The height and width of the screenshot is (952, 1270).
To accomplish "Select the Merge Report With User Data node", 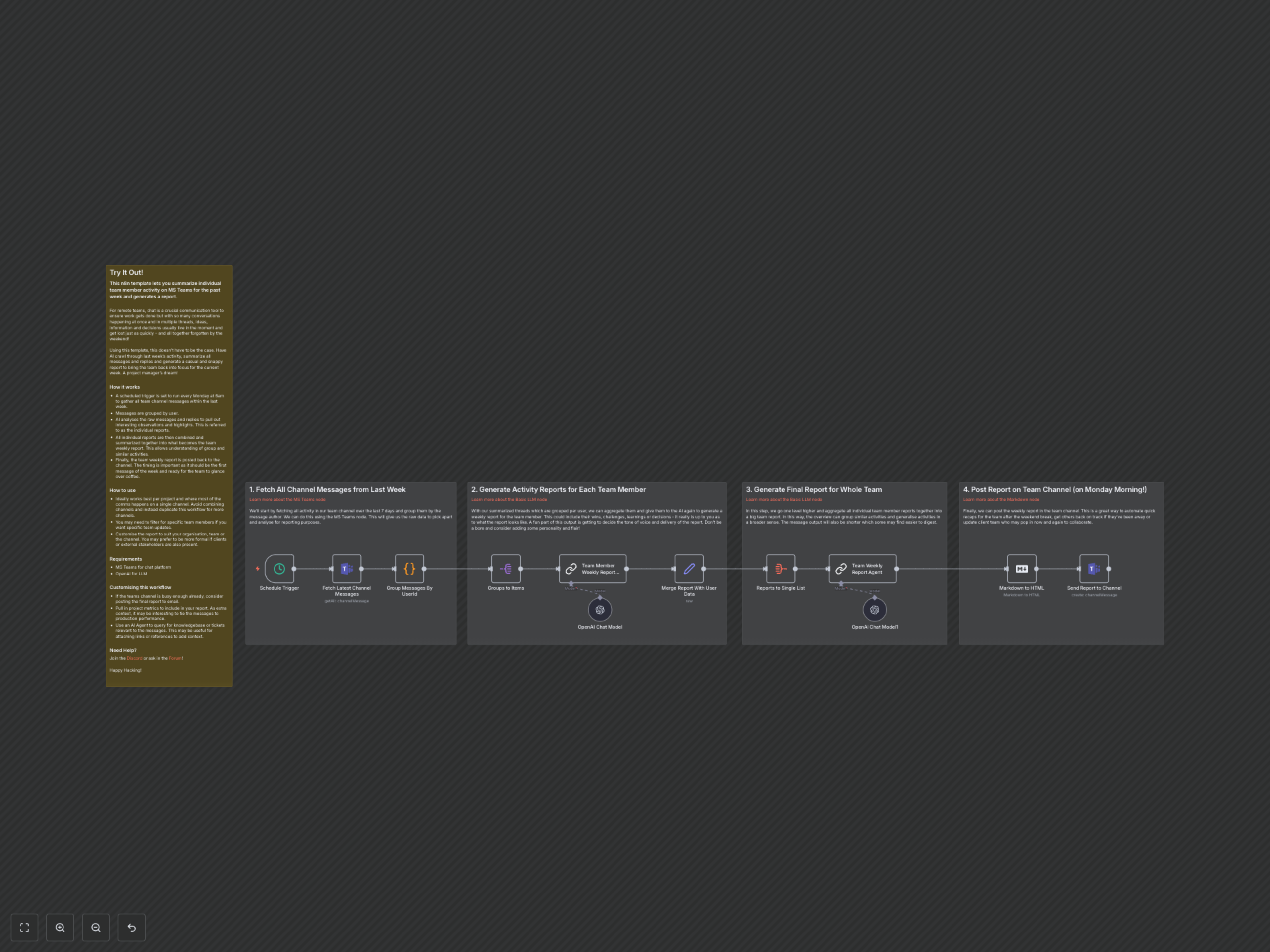I will 689,569.
